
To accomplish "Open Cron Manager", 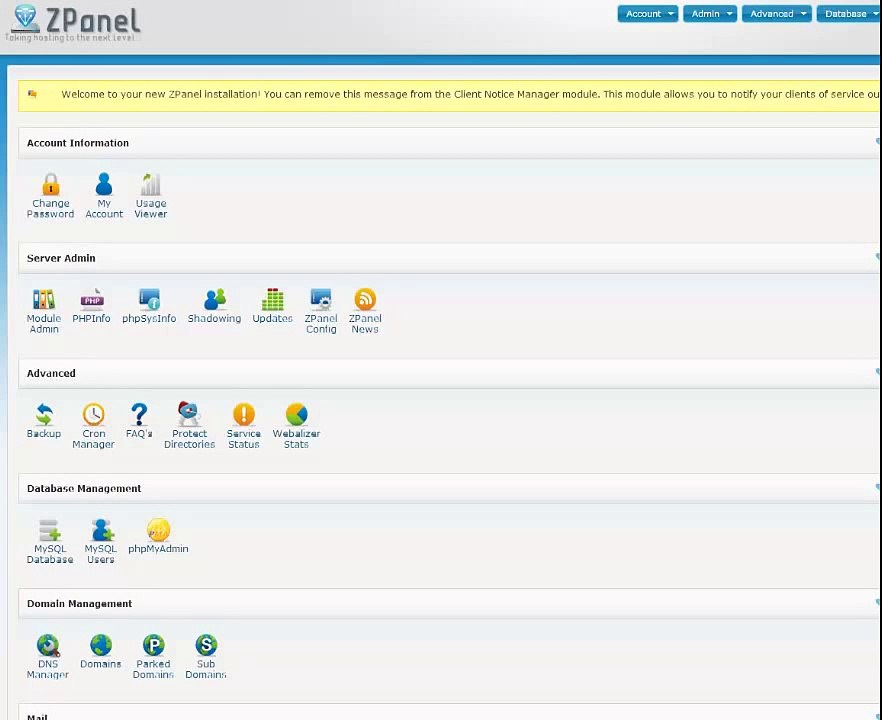I will (93, 426).
